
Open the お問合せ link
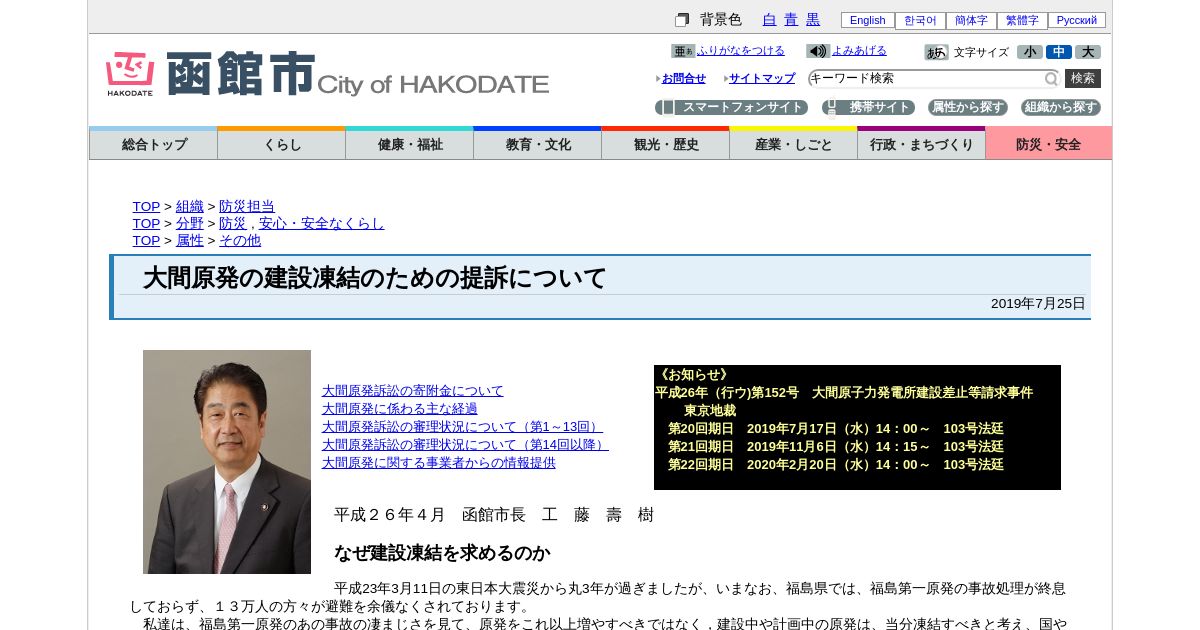(x=684, y=78)
